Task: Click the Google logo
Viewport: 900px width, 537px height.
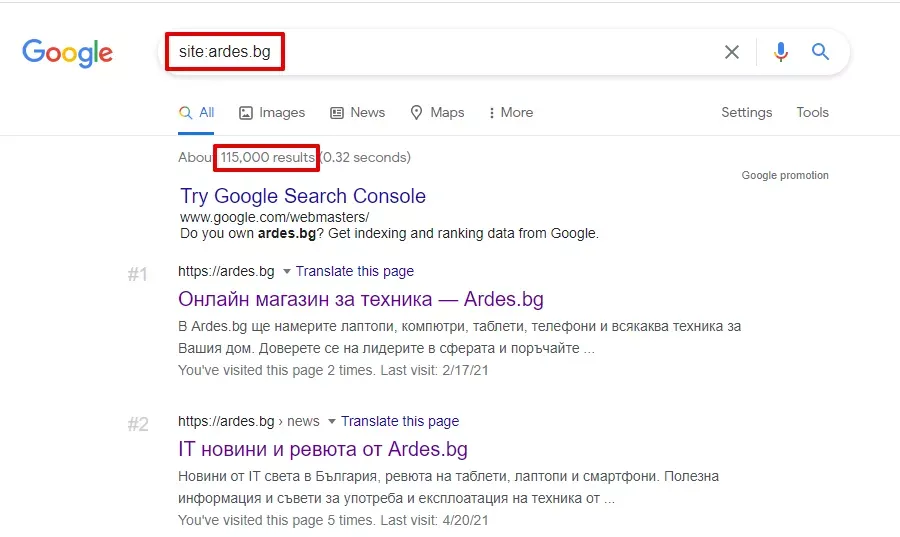Action: click(x=68, y=53)
